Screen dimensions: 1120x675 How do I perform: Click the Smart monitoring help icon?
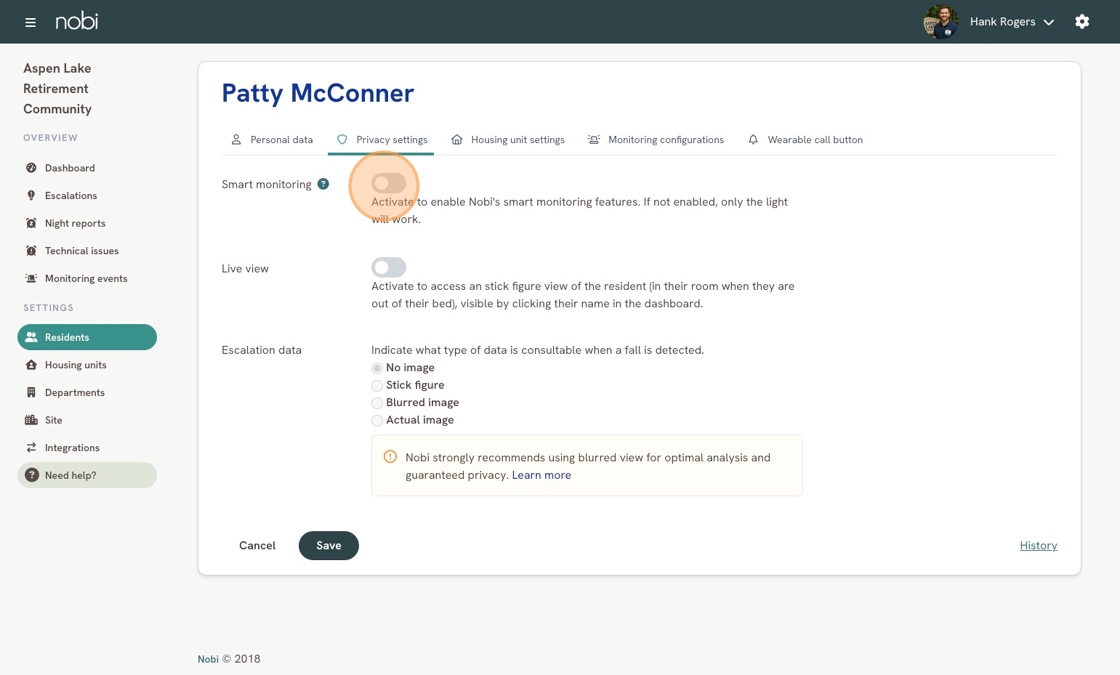323,184
